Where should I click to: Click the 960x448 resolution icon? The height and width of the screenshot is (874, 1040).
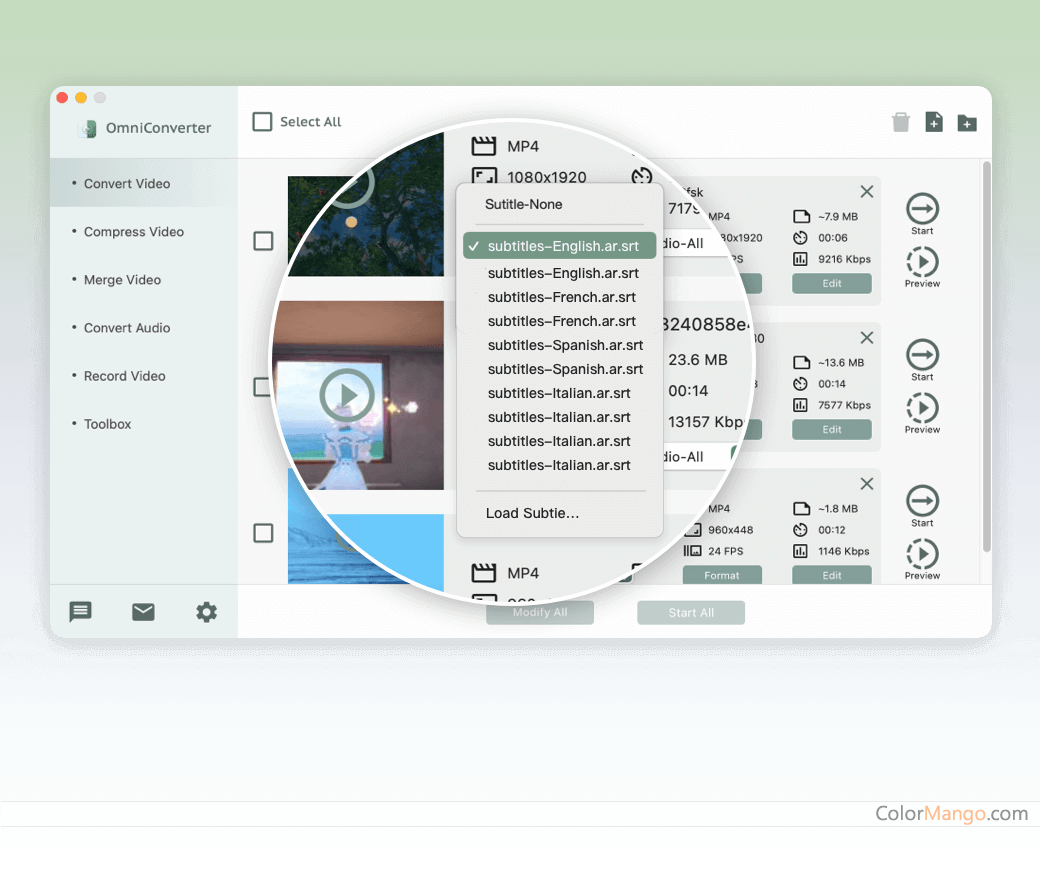point(694,530)
